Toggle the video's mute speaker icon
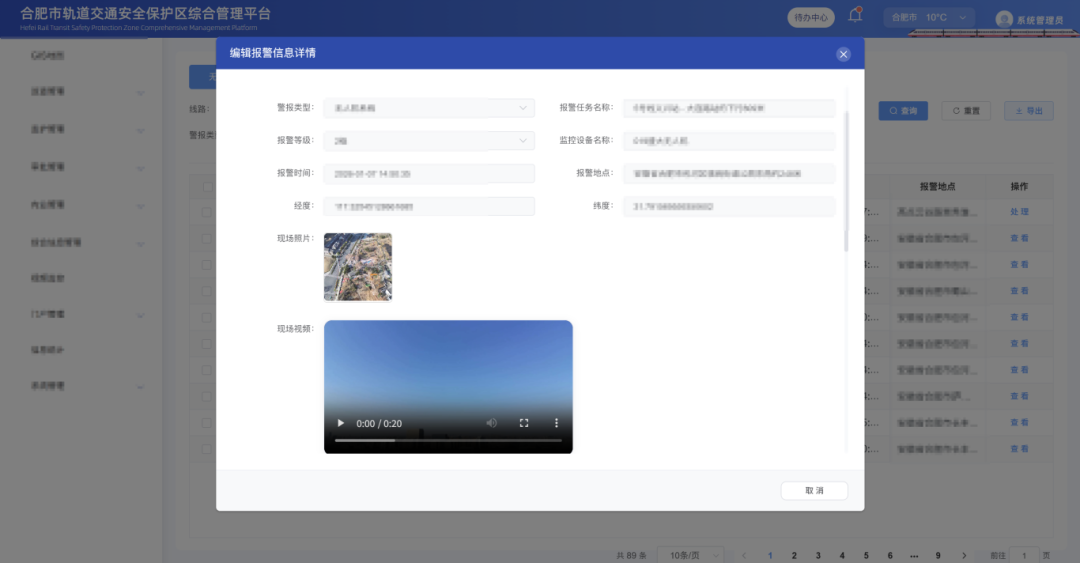 point(491,423)
